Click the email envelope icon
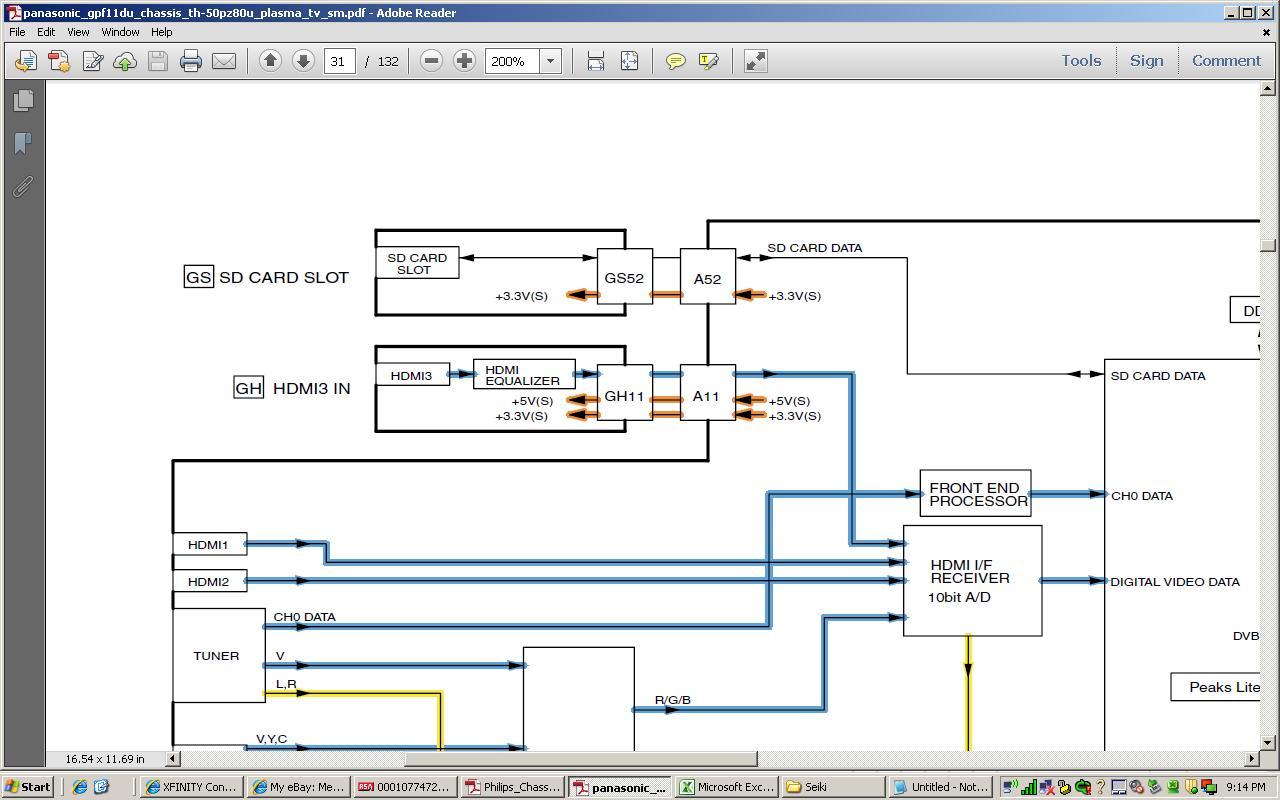This screenshot has width=1280, height=800. [224, 61]
